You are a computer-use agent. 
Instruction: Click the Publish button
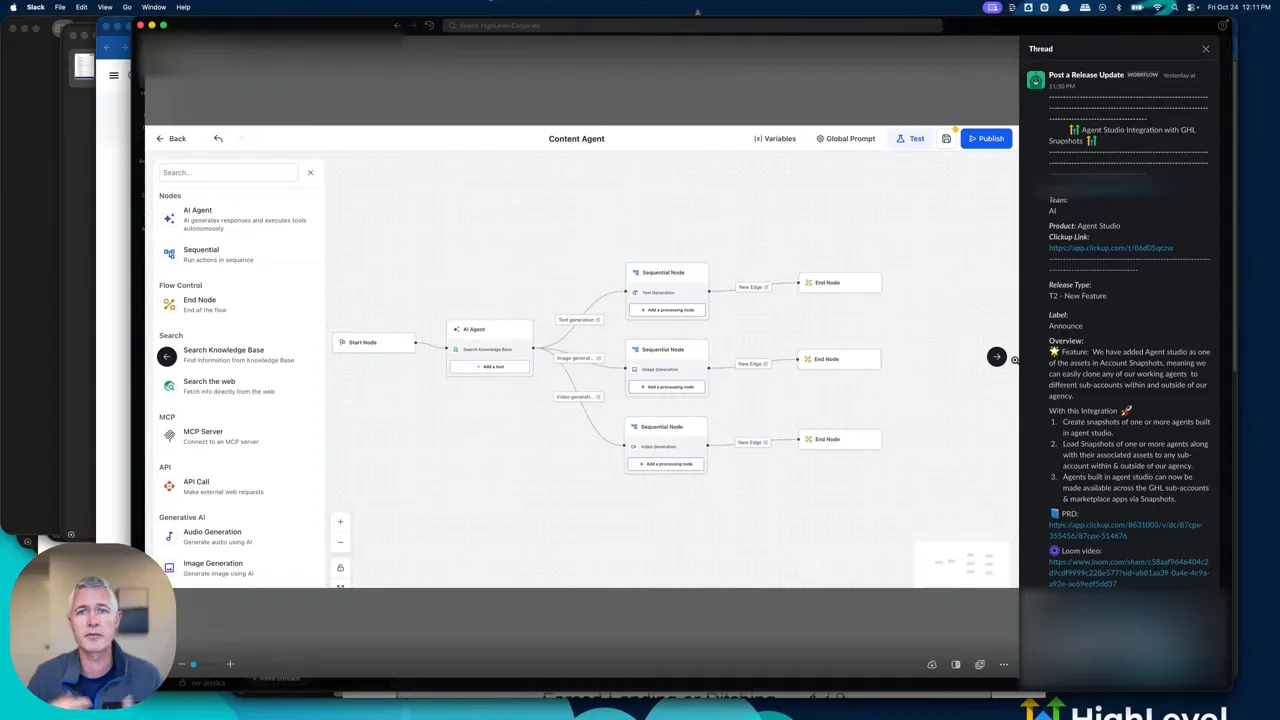pos(986,139)
